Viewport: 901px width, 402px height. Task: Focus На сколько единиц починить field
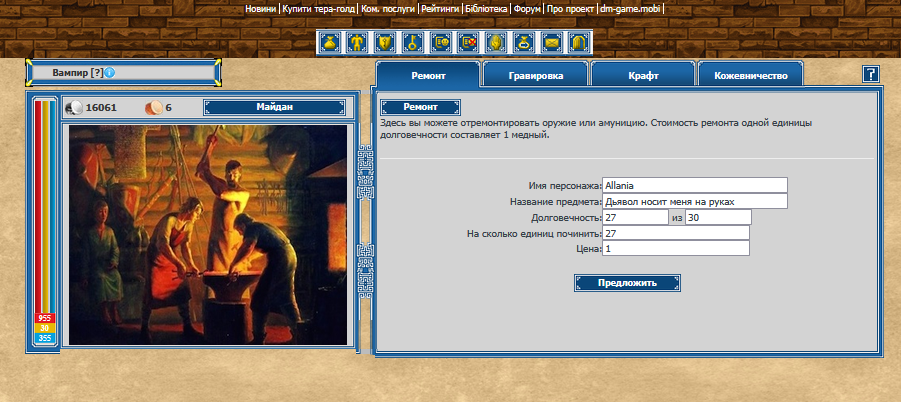[676, 233]
